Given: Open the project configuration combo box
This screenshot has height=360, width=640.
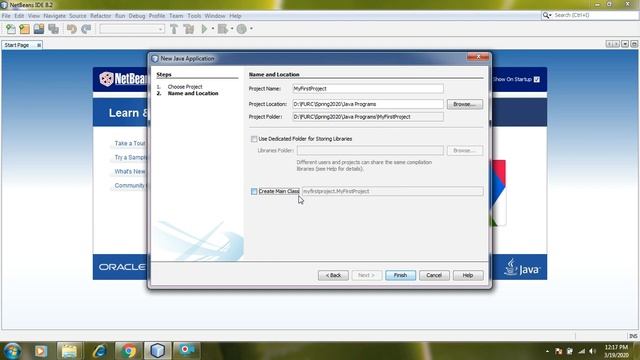Looking at the screenshot, I should click(x=132, y=29).
